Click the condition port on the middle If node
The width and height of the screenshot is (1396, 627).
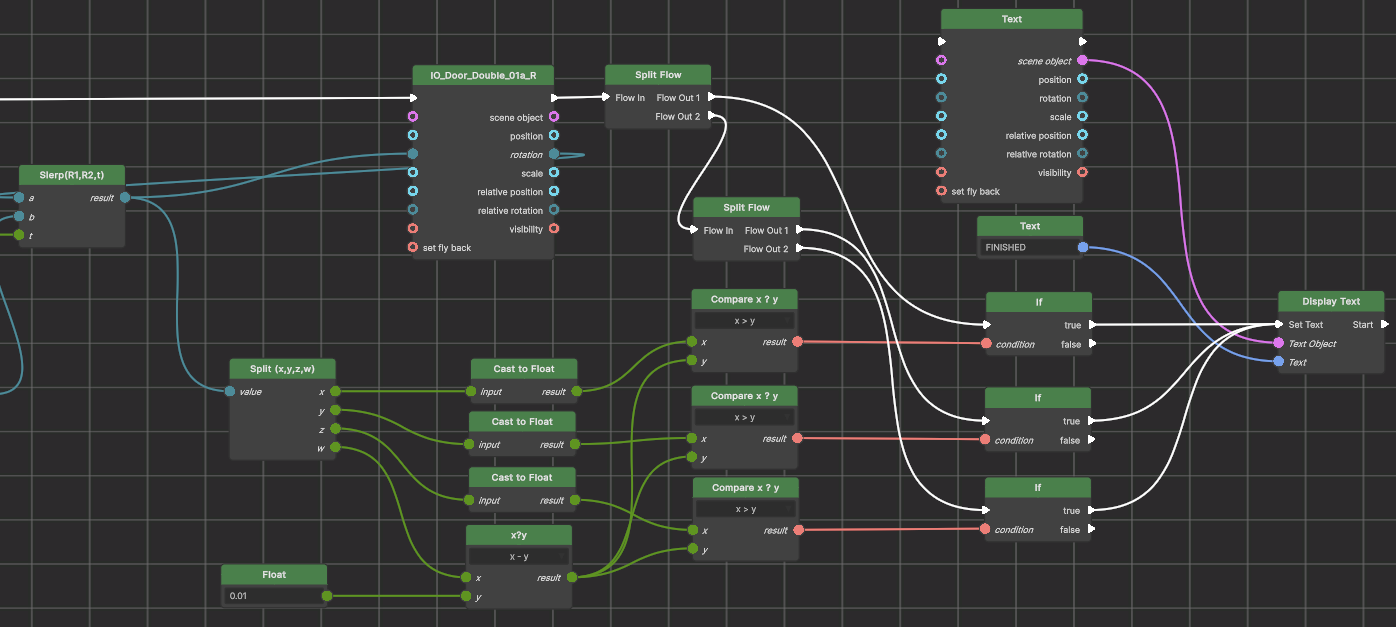(x=985, y=440)
